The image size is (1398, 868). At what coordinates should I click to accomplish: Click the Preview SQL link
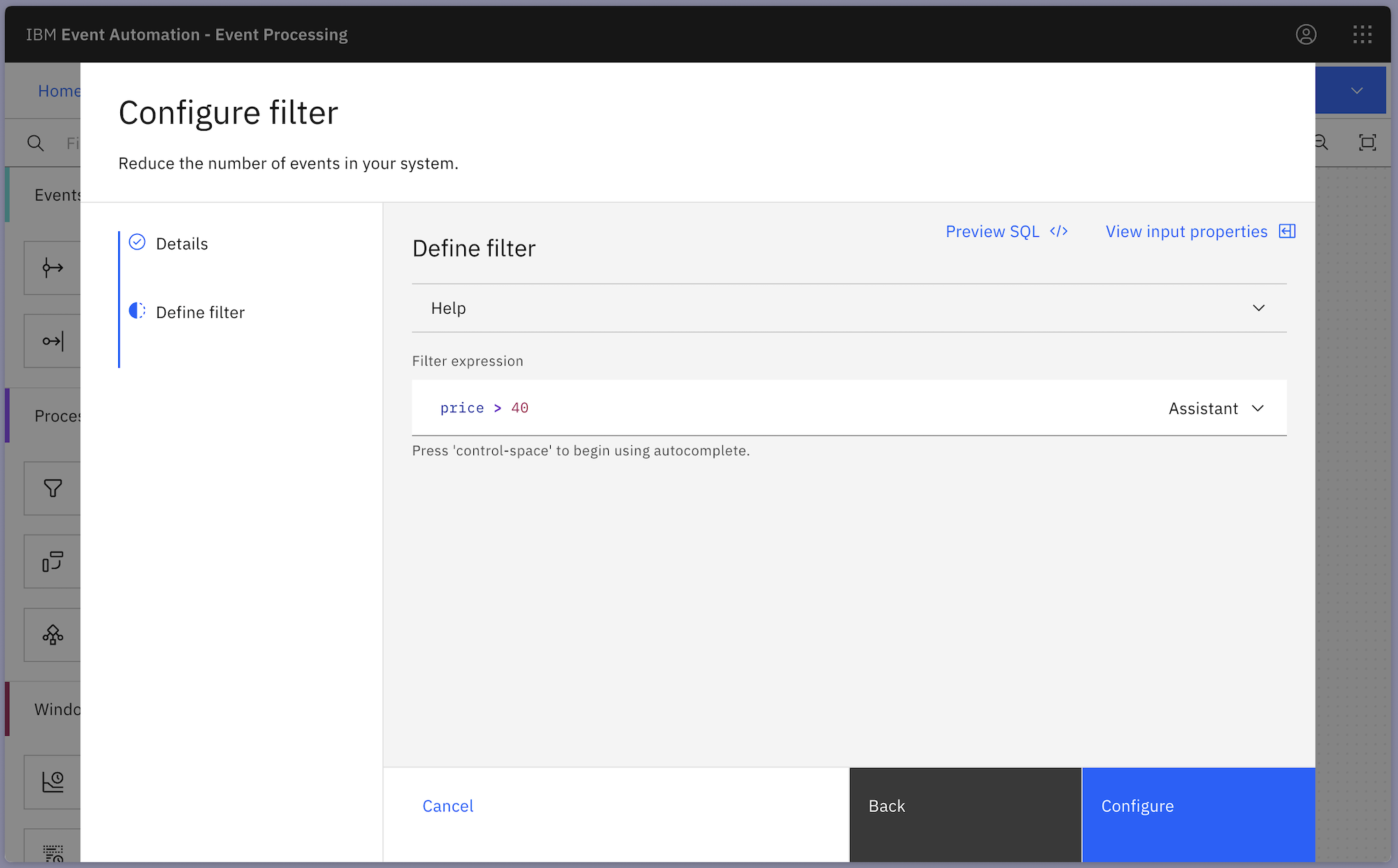click(x=1006, y=231)
